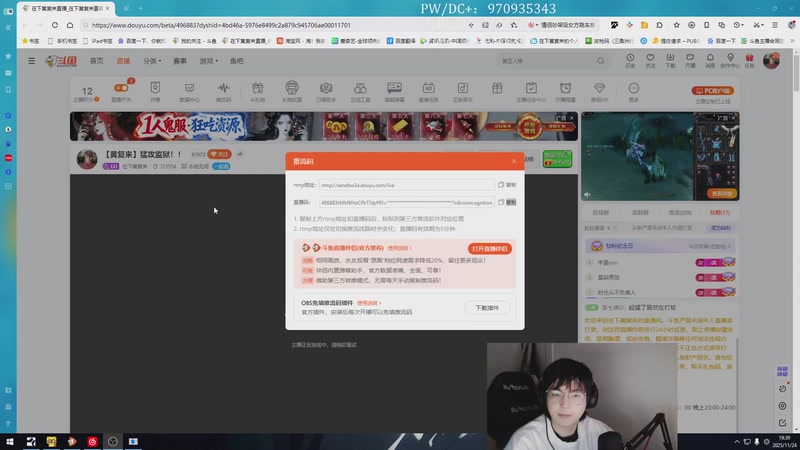Open the 打开直播伴侣 companion app

coord(489,248)
